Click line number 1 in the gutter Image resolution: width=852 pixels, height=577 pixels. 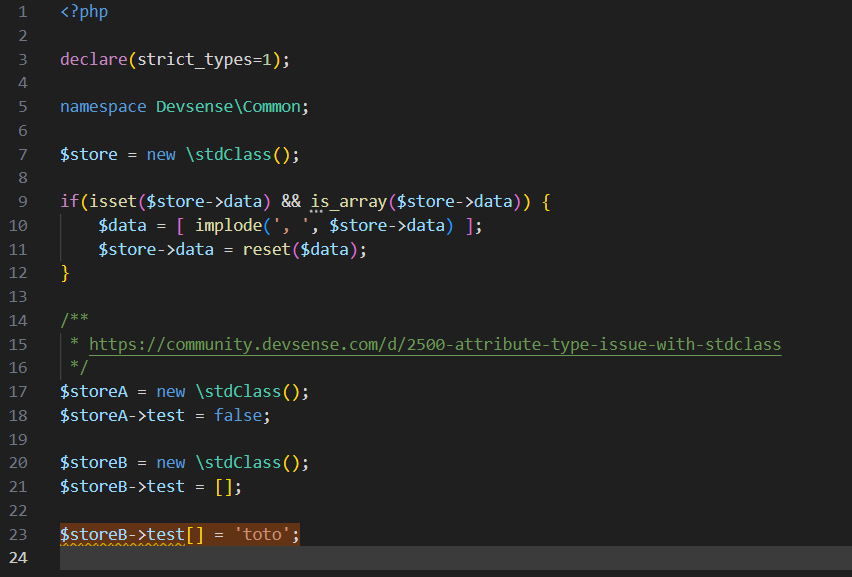[x=22, y=12]
